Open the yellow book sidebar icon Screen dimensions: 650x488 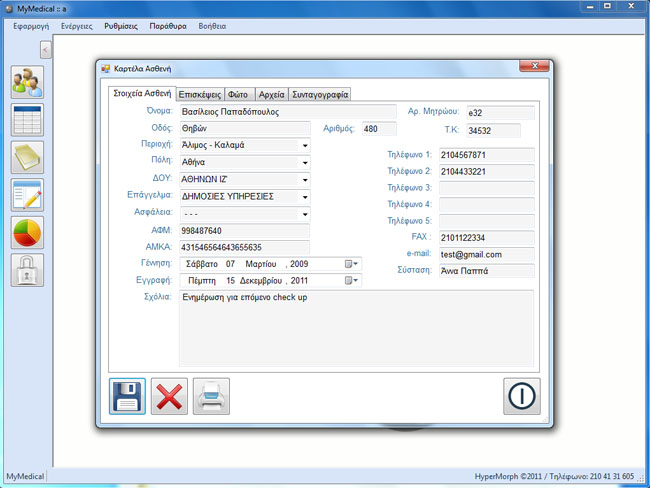[x=27, y=157]
